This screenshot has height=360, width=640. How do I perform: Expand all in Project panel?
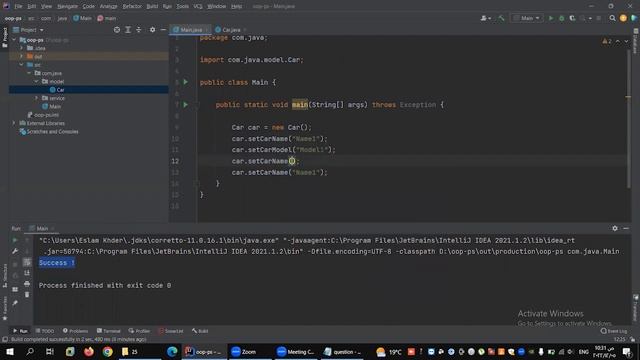pos(128,30)
